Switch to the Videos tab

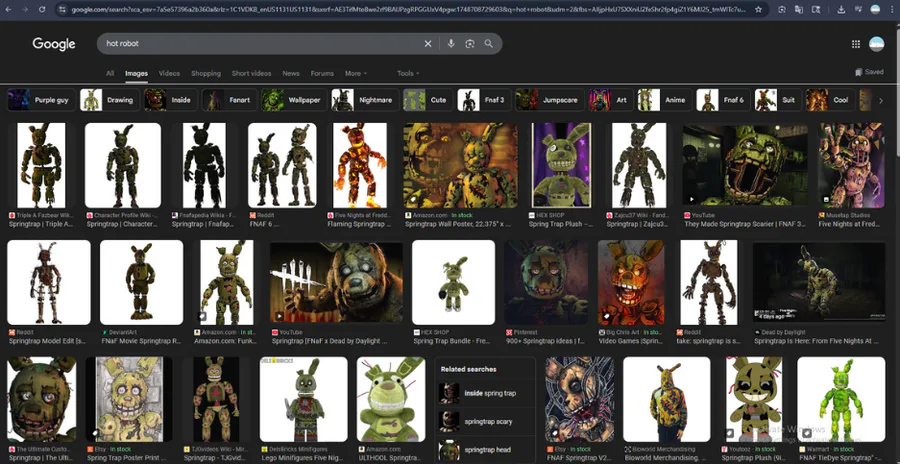tap(169, 74)
